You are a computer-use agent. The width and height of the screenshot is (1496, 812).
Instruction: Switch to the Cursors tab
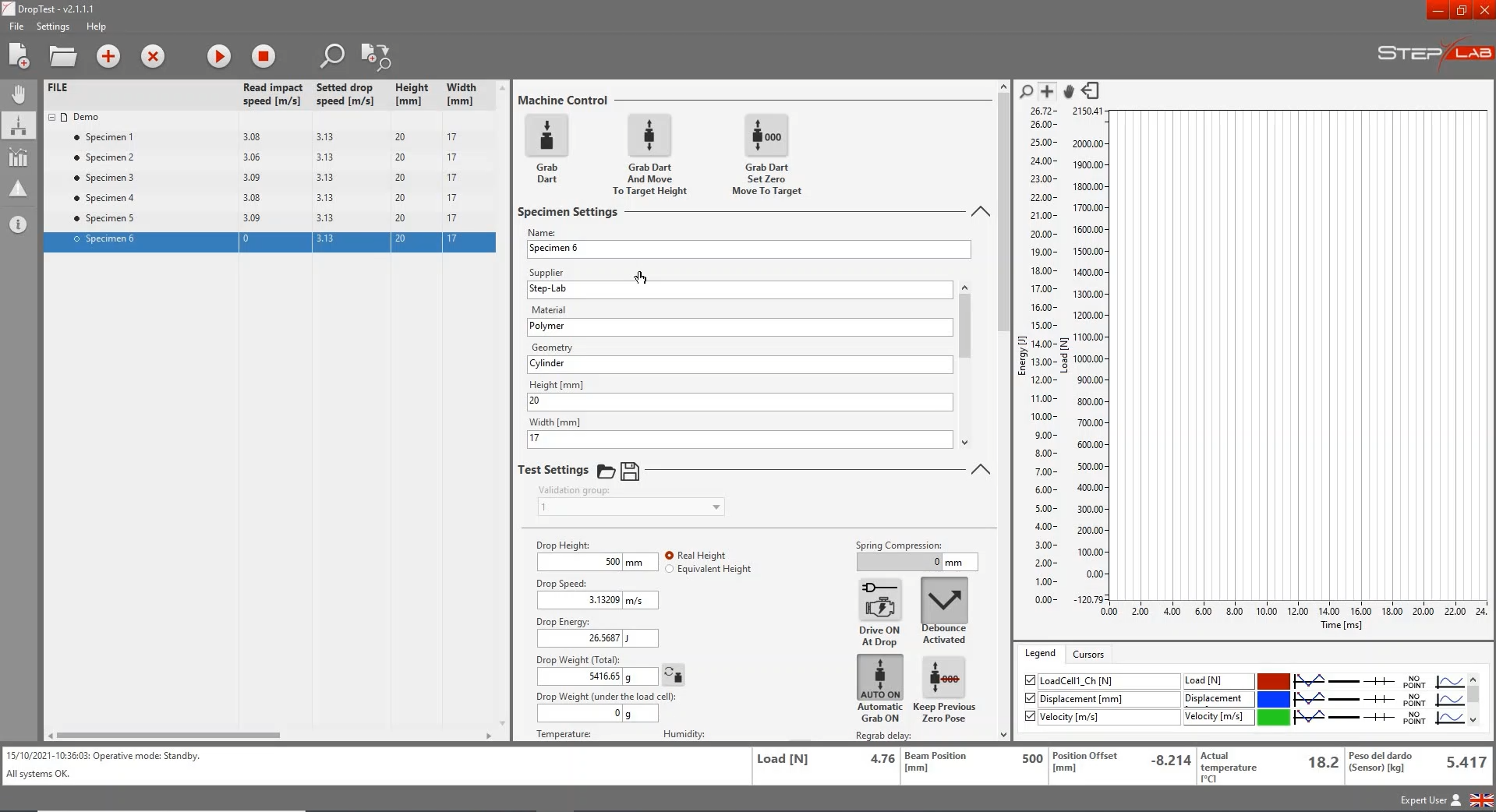pyautogui.click(x=1088, y=655)
